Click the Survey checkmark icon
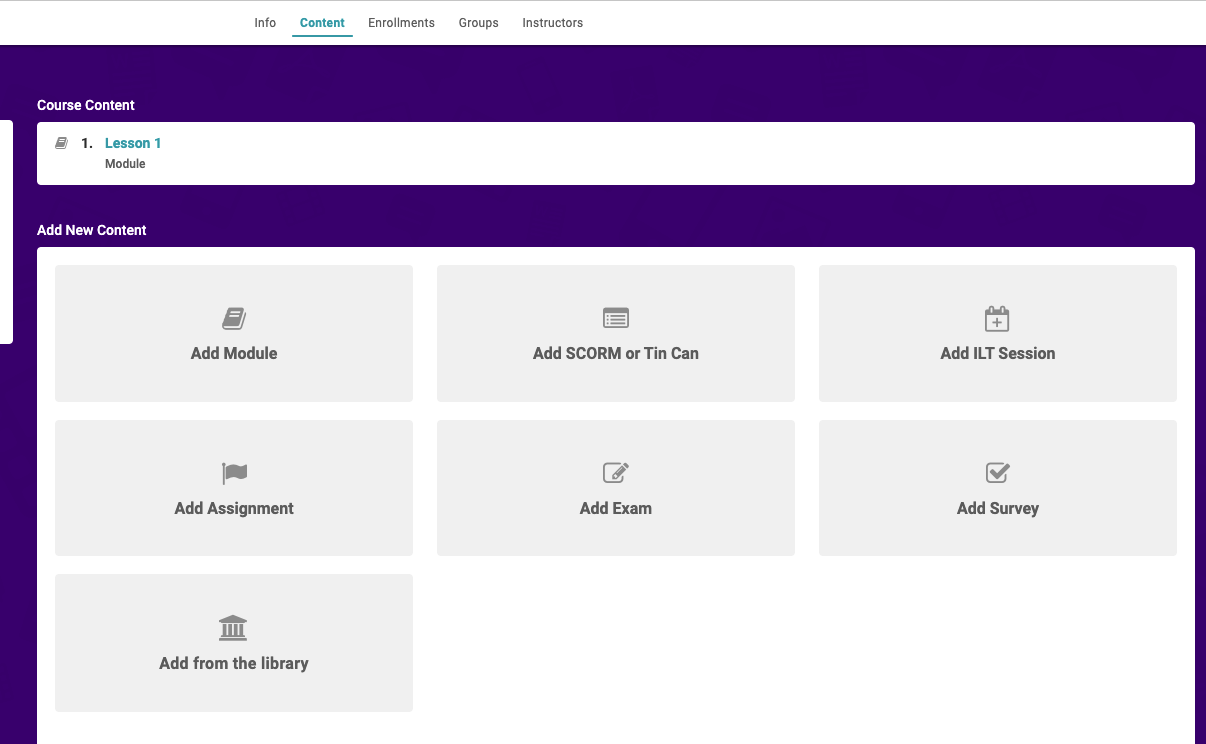 [997, 473]
